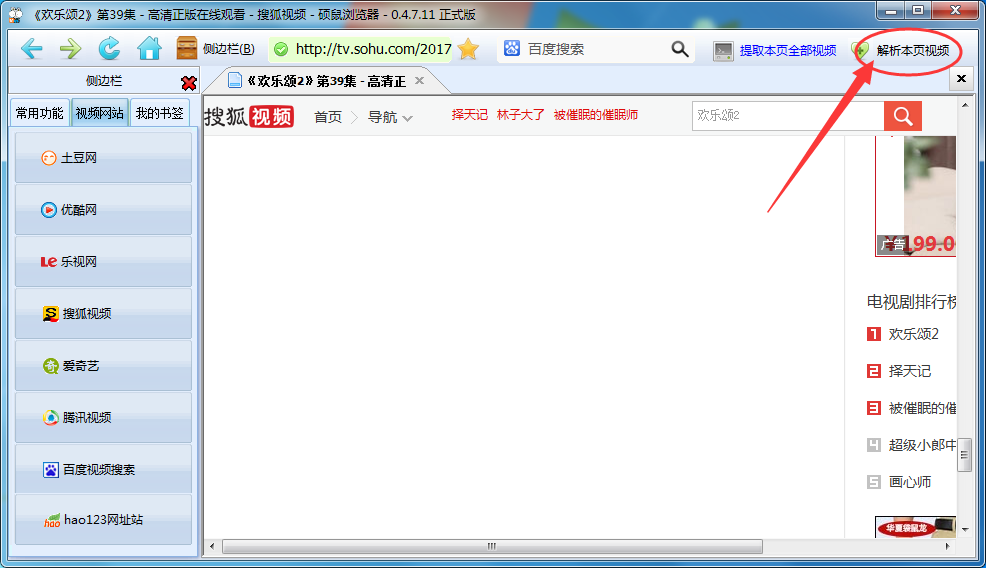Screen dimensions: 986x568
Task: Click the green Forward arrow
Action: tap(70, 48)
